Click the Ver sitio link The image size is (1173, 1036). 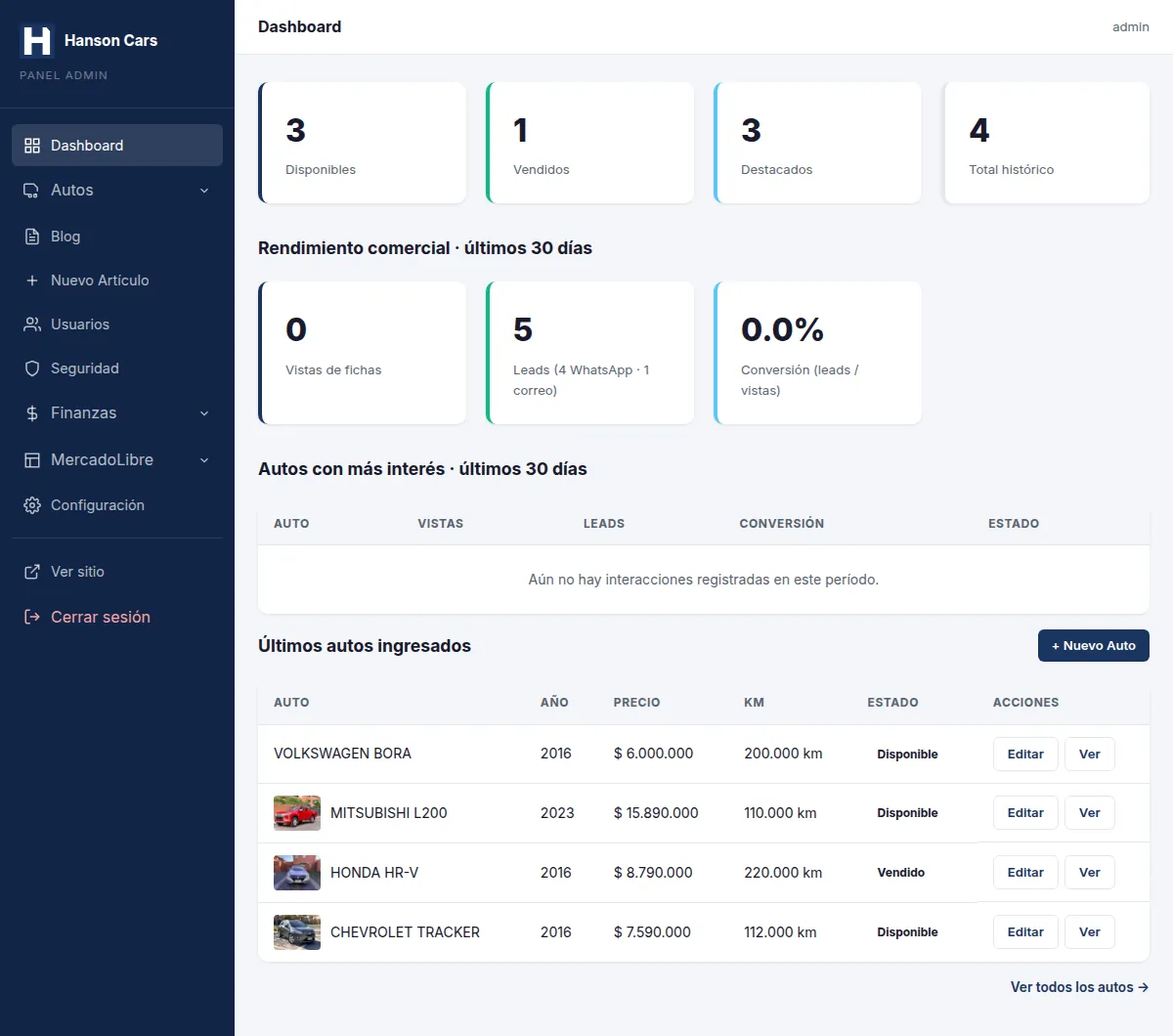(117, 572)
